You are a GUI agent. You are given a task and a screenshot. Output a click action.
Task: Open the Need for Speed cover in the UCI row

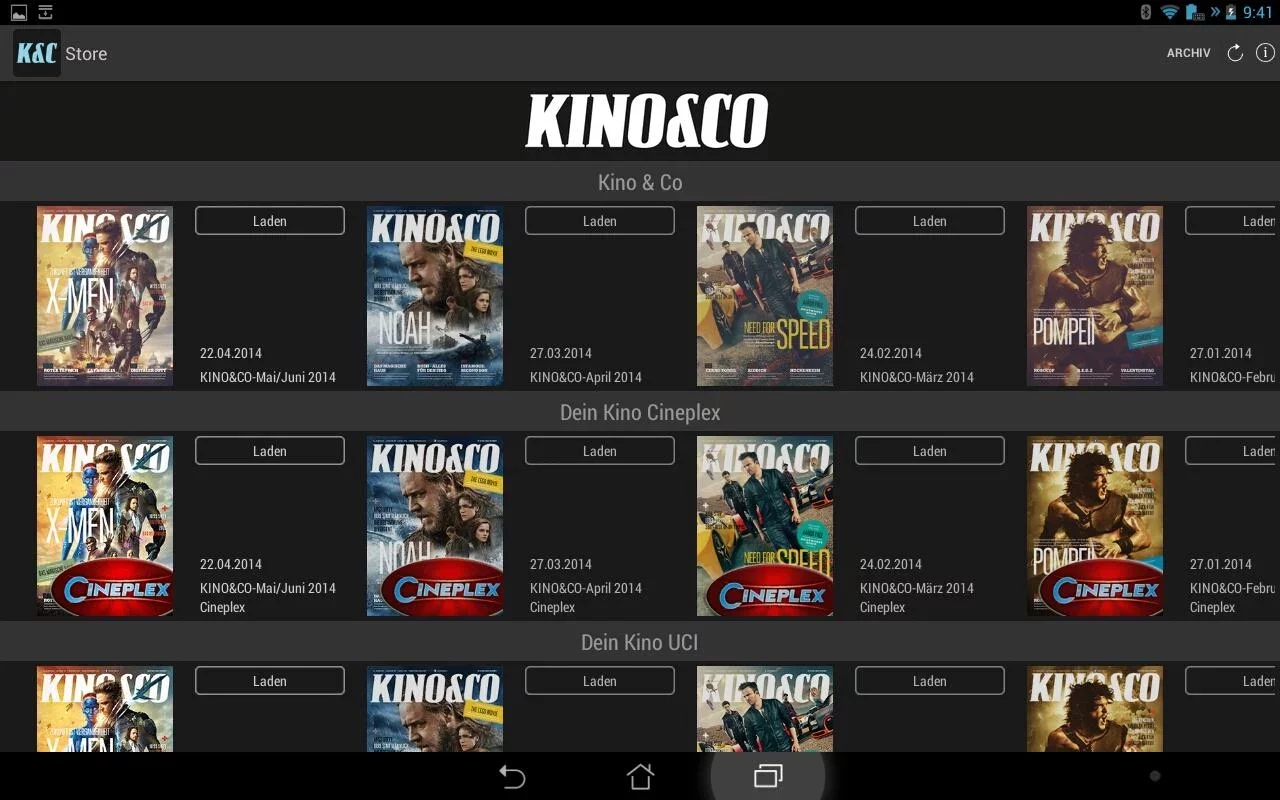point(765,709)
